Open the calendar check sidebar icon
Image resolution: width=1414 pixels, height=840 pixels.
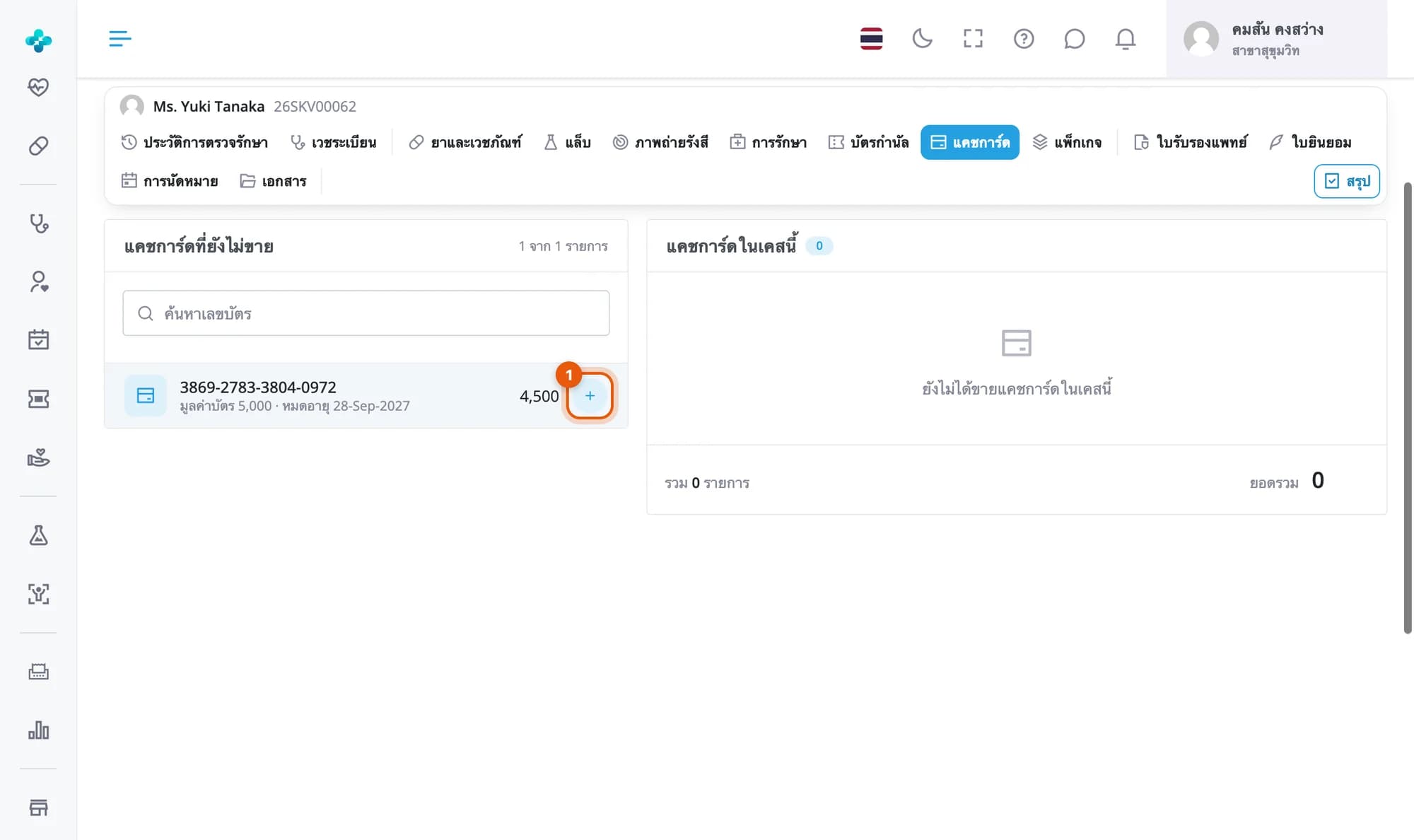coord(38,339)
